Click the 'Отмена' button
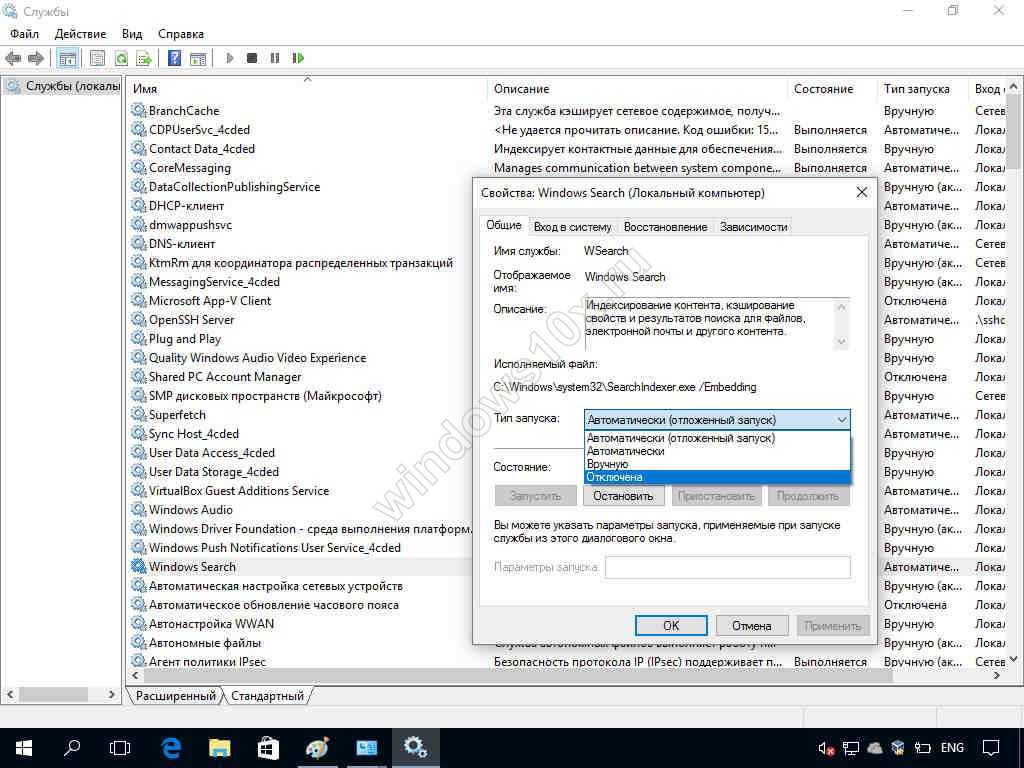This screenshot has width=1024, height=768. point(751,625)
